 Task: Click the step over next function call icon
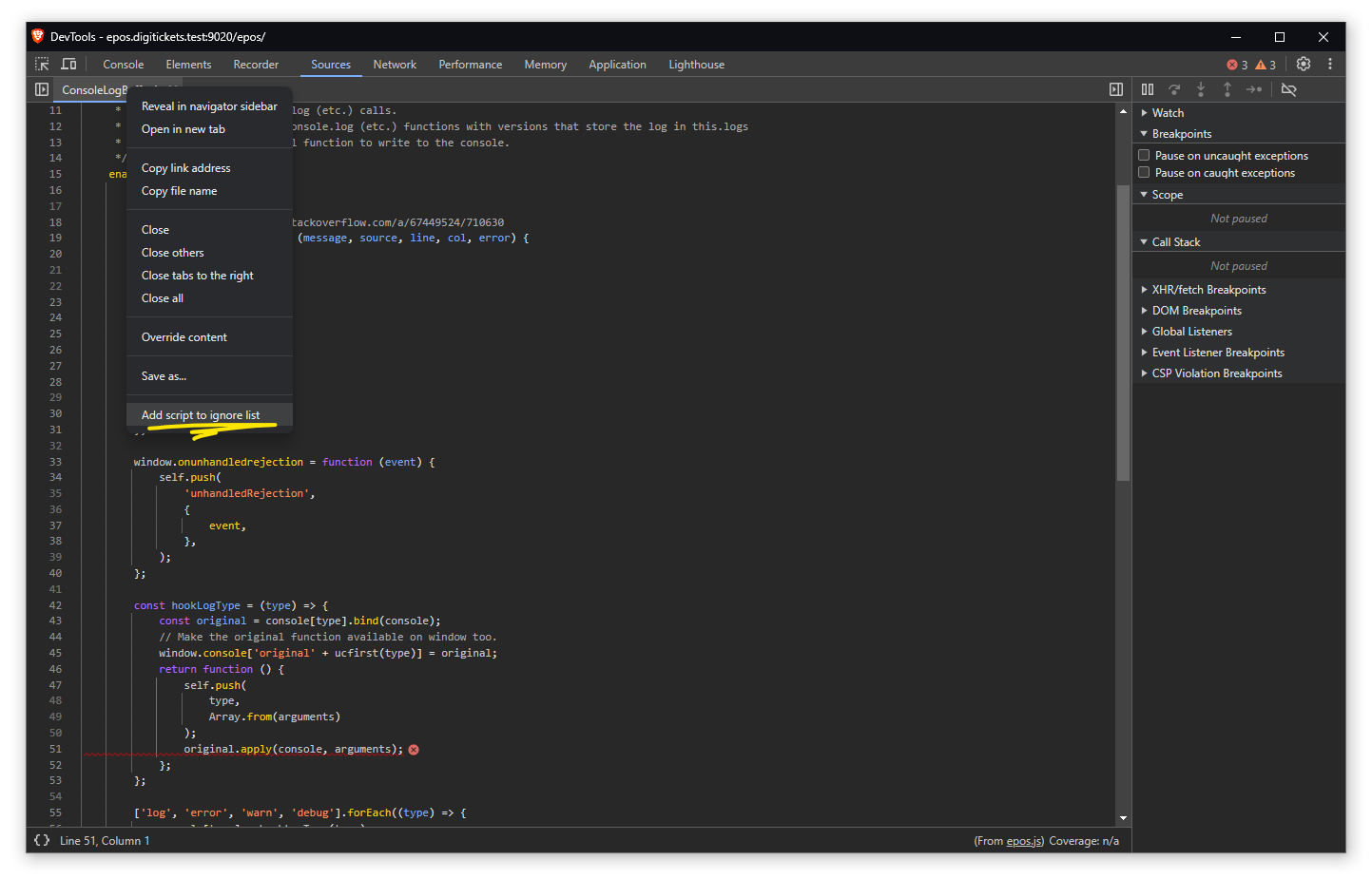1174,89
